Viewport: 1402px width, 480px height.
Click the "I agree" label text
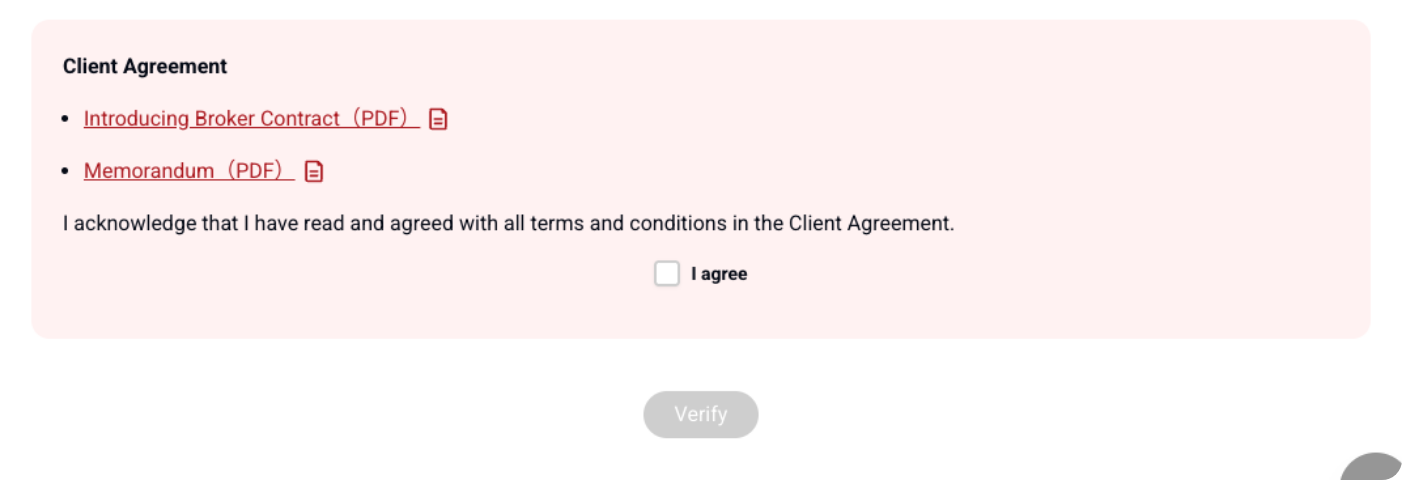click(x=719, y=274)
